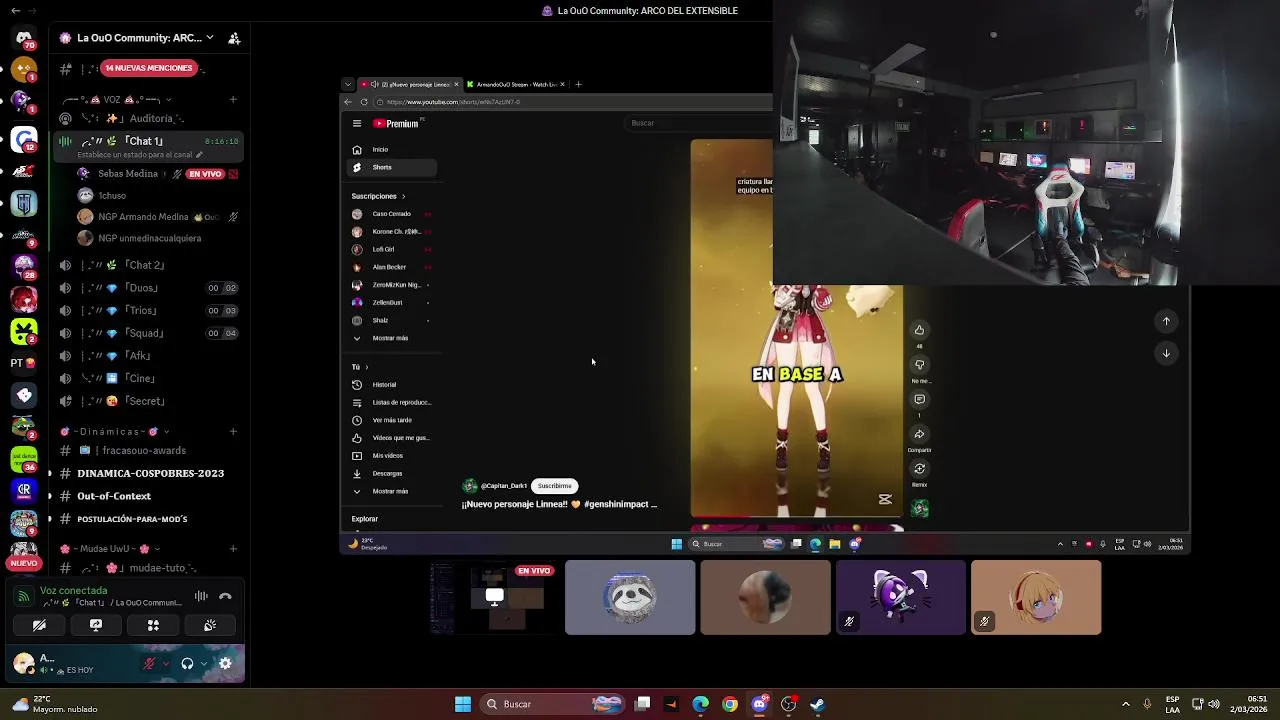Screen dimensions: 1280x720
Task: Go to previous Short with up arrow
Action: coord(1166,321)
